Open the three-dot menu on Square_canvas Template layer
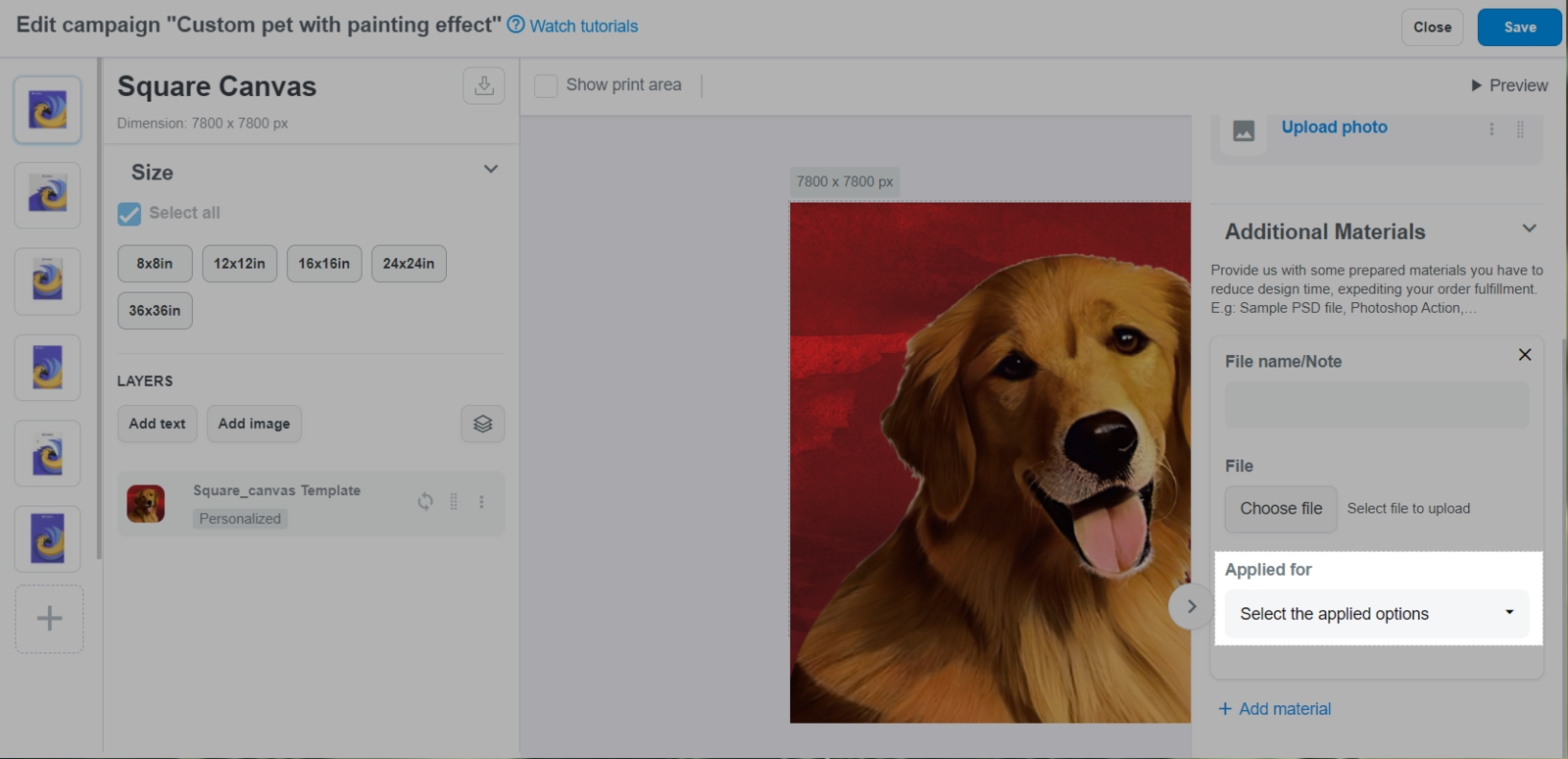Screen dimensions: 1568x759 [x=481, y=501]
